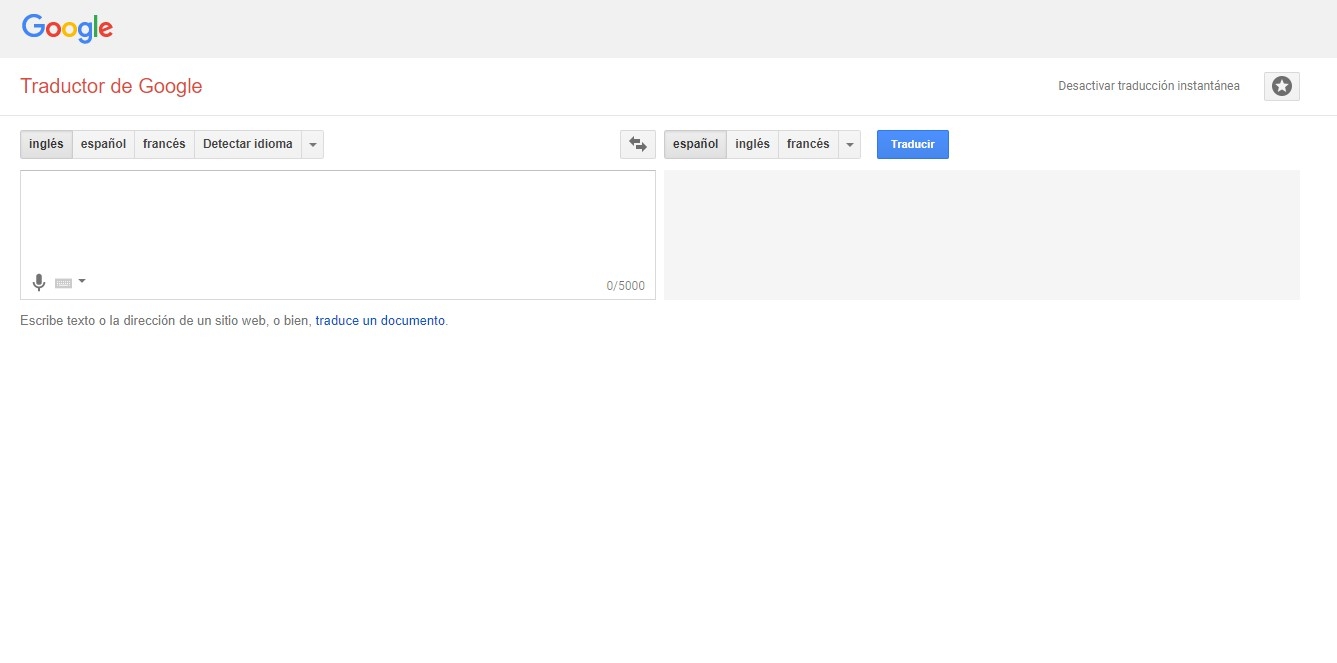Viewport: 1337px width, 663px height.
Task: Open the traduce un documento link
Action: (380, 321)
